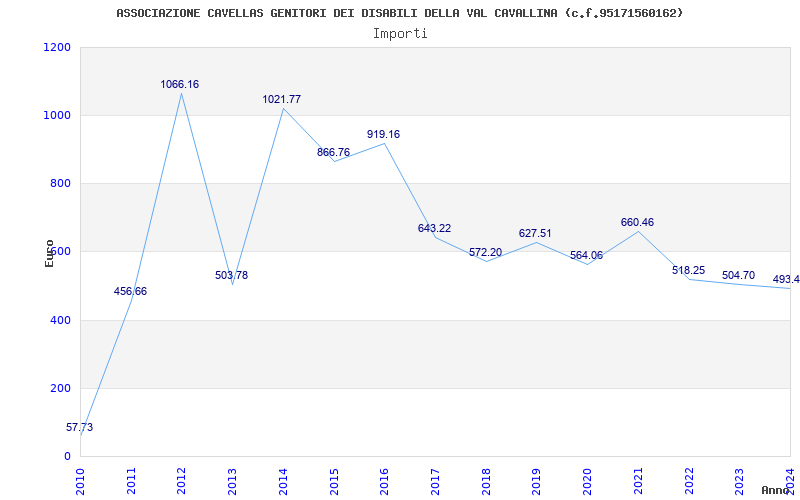
Task: Click the x-axis year 2020
Action: 587,481
